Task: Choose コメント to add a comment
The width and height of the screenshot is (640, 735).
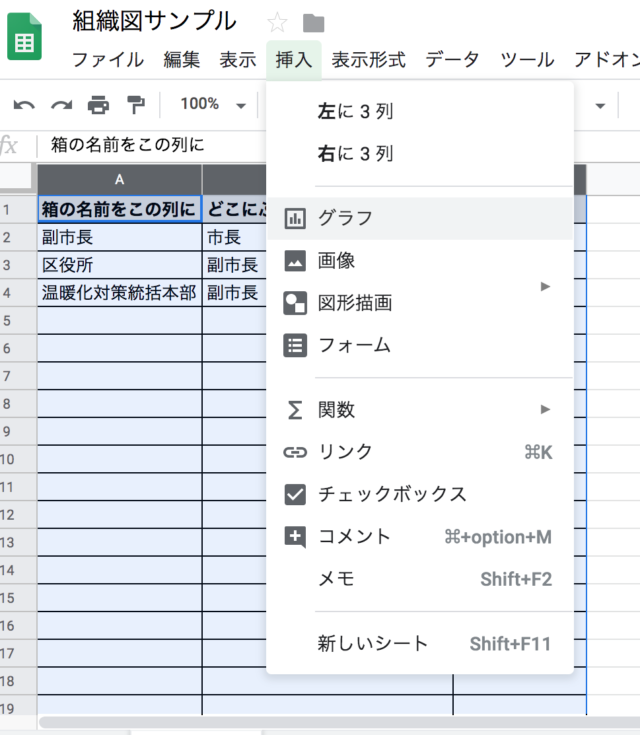Action: coord(420,537)
